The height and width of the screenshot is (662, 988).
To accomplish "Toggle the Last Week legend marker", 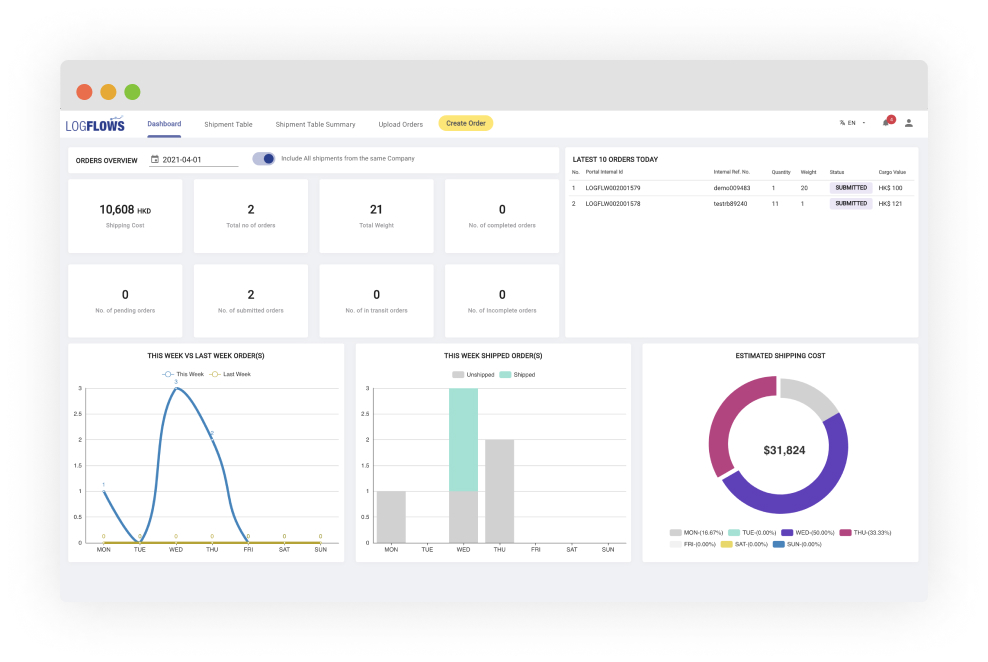I will (x=214, y=374).
